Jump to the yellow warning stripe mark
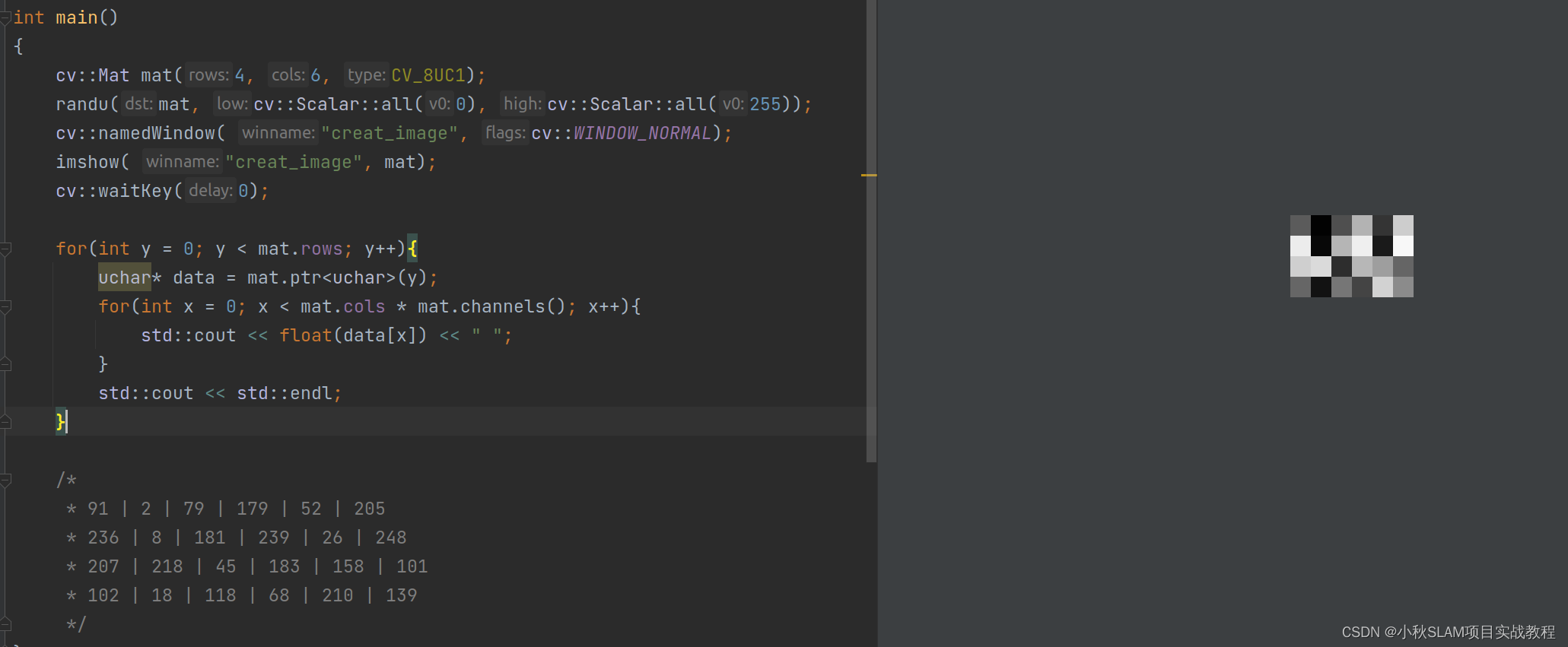 [869, 175]
